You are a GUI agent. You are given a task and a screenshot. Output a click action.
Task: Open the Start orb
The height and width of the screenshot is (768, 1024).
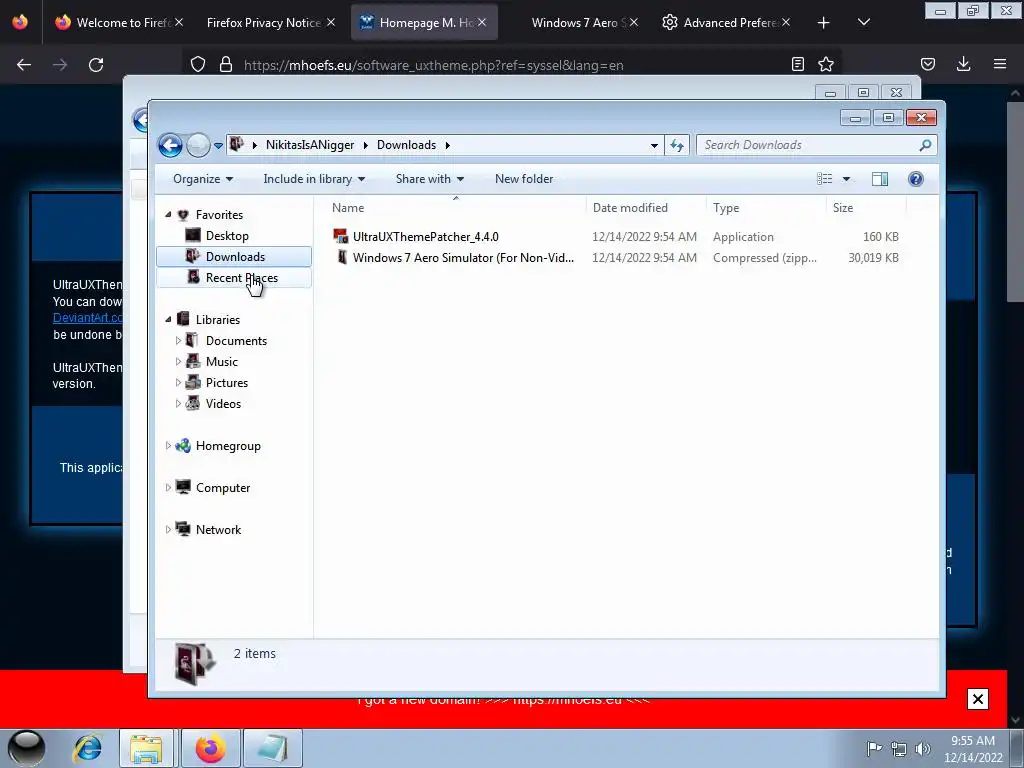point(26,748)
